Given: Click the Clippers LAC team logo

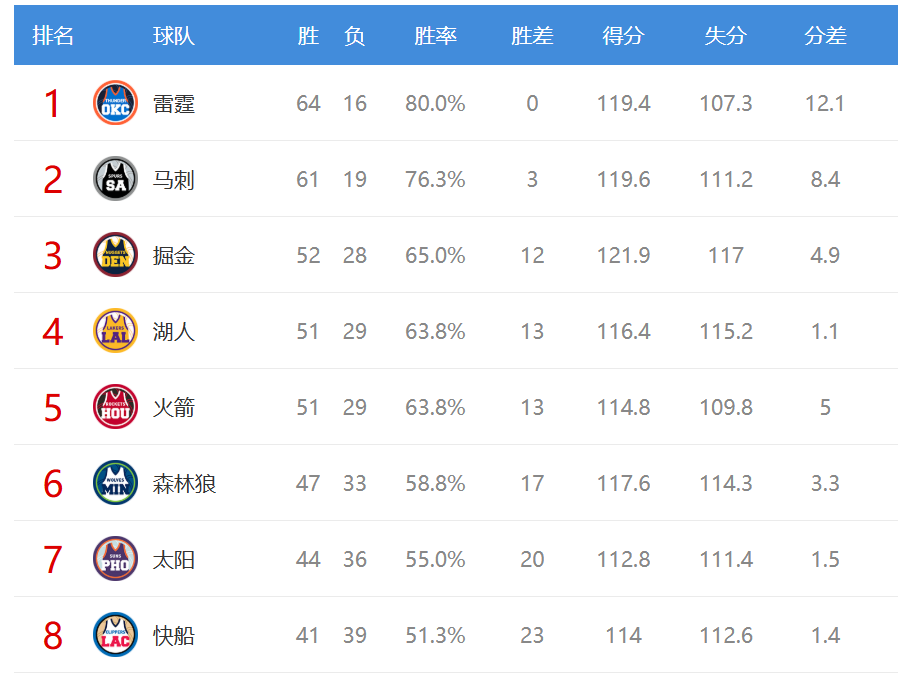Looking at the screenshot, I should click(115, 635).
